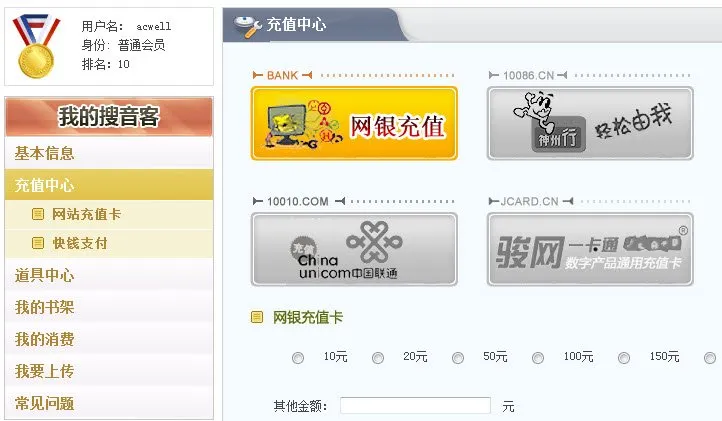Go to 我要上传 in the sidebar
Viewport: 722px width, 421px height.
[x=109, y=371]
